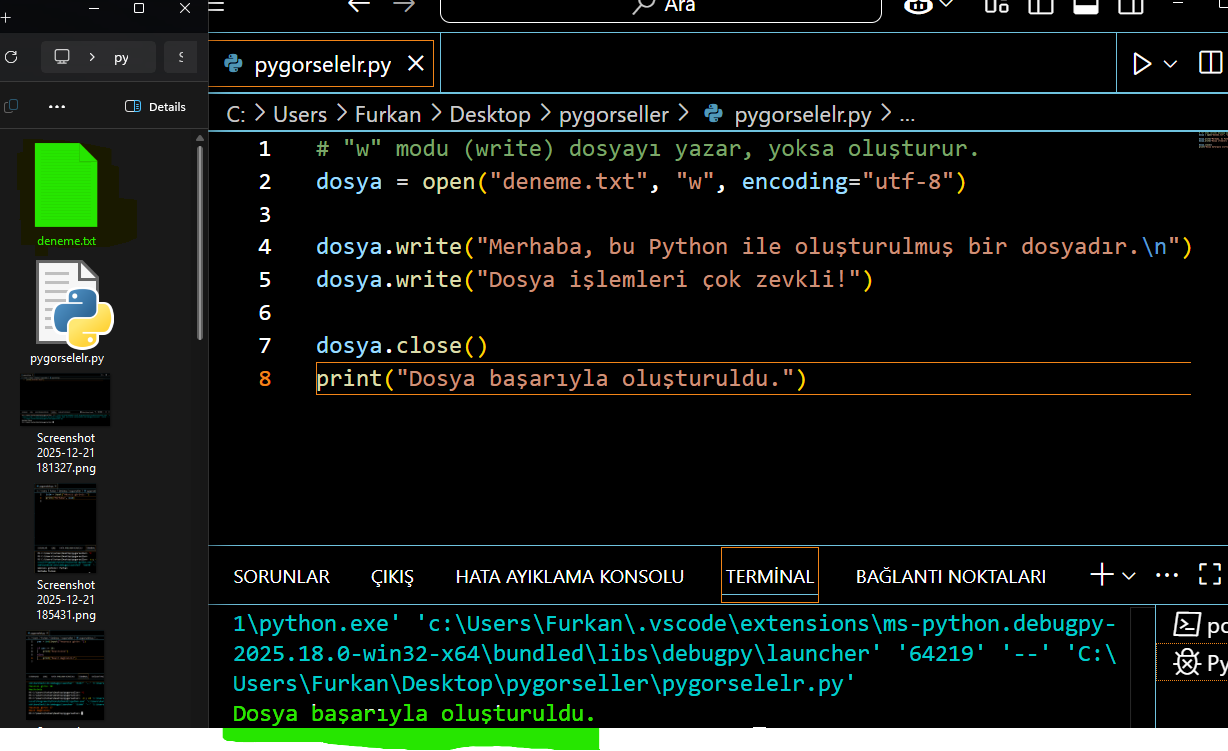The height and width of the screenshot is (751, 1228).
Task: Select the pygorselelr.py editor tab
Action: pos(322,65)
